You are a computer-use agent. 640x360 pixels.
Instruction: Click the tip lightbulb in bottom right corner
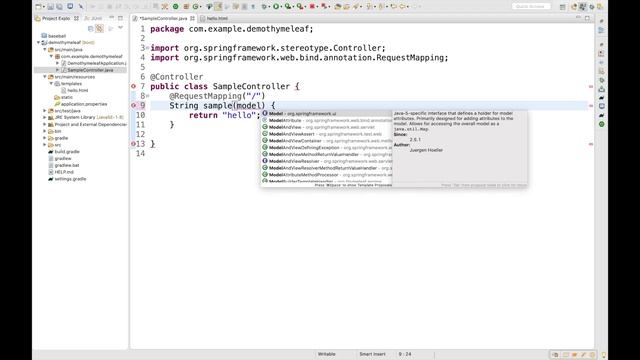click(604, 355)
